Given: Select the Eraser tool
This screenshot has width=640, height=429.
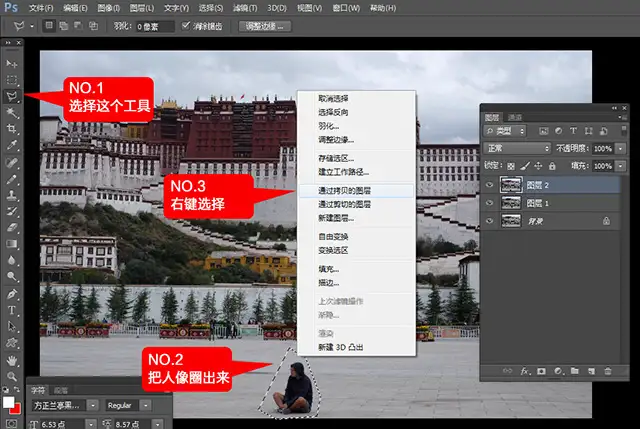Looking at the screenshot, I should point(11,228).
